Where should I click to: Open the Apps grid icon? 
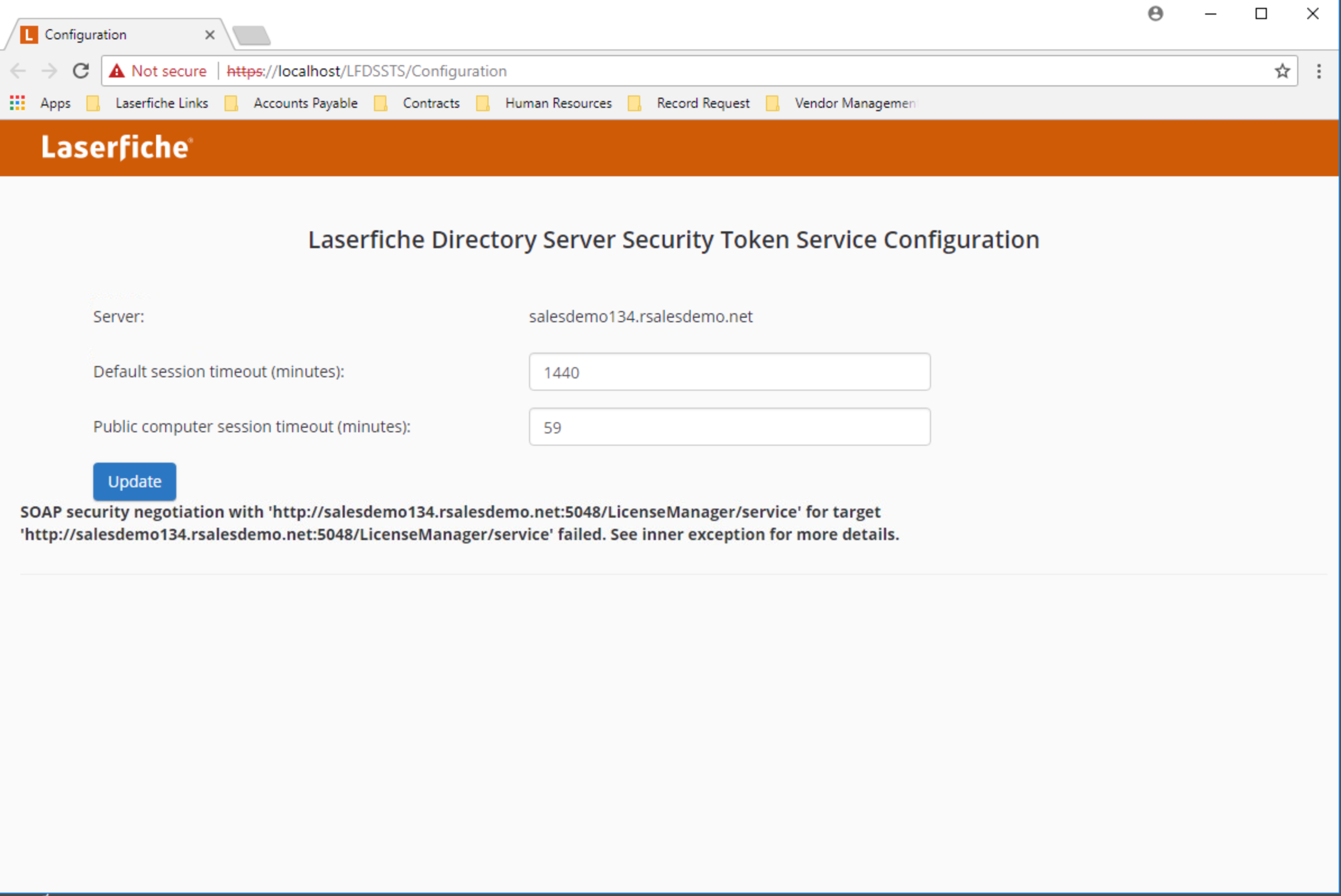pos(17,103)
